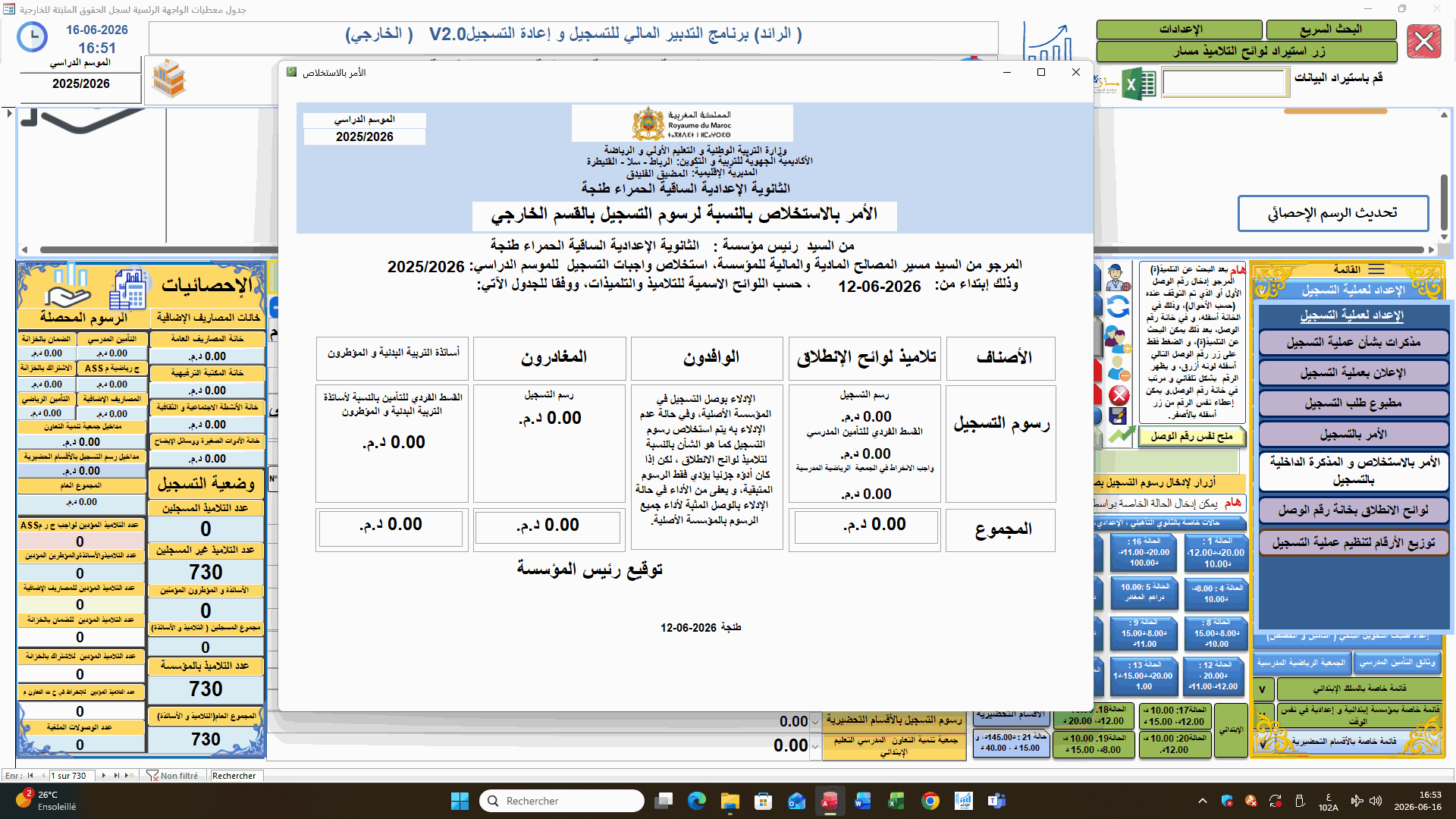Toggle the V button beside قائمة خاصة بالسلك الإبتدائي
The width and height of the screenshot is (1456, 819).
[x=1263, y=689]
